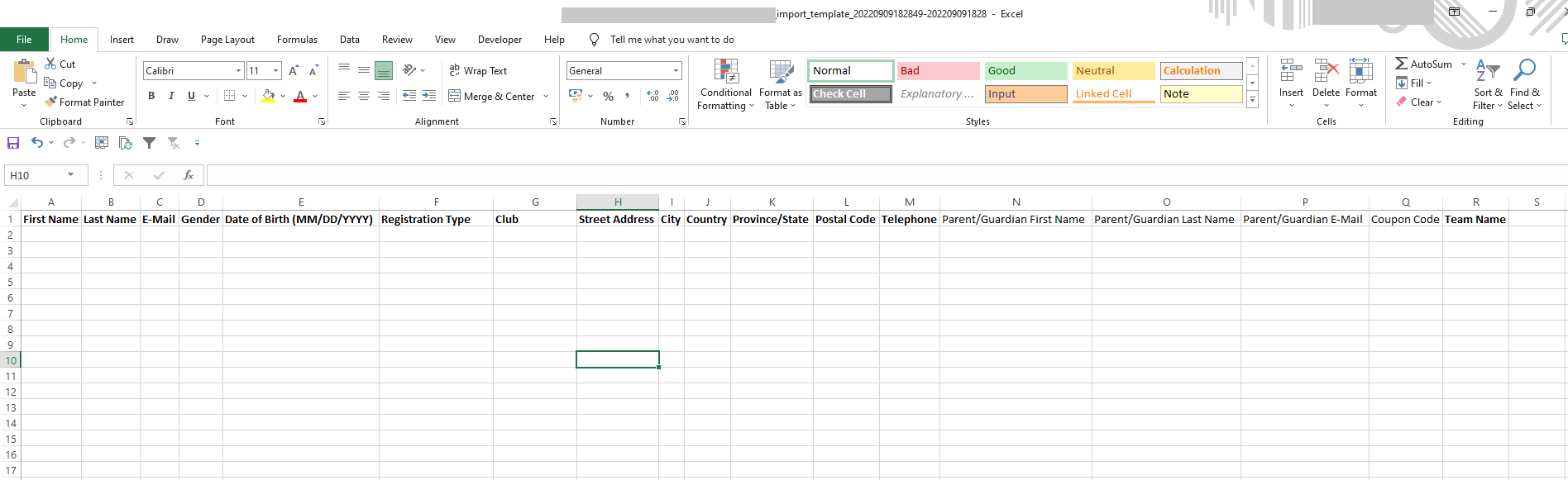This screenshot has height=480, width=1568.
Task: Open the Borders button icon
Action: coord(230,96)
